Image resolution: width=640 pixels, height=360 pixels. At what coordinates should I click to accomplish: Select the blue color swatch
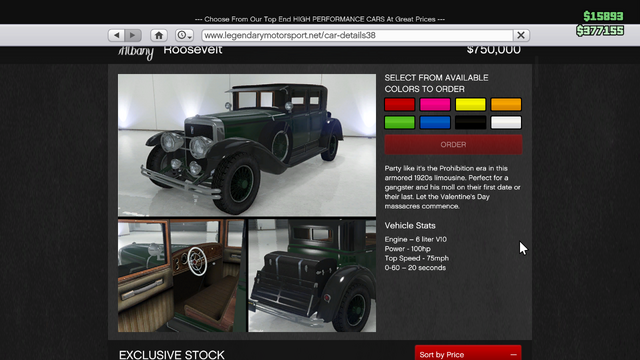[435, 122]
